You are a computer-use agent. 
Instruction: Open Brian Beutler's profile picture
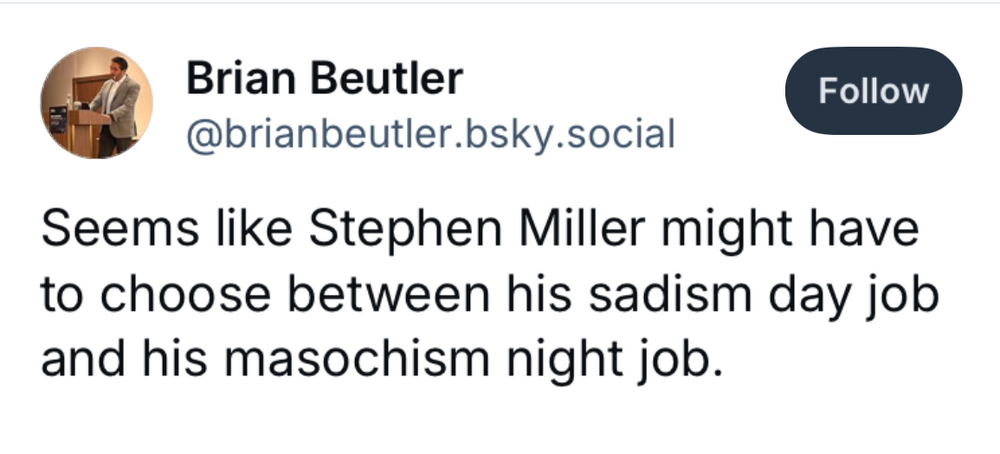point(96,102)
